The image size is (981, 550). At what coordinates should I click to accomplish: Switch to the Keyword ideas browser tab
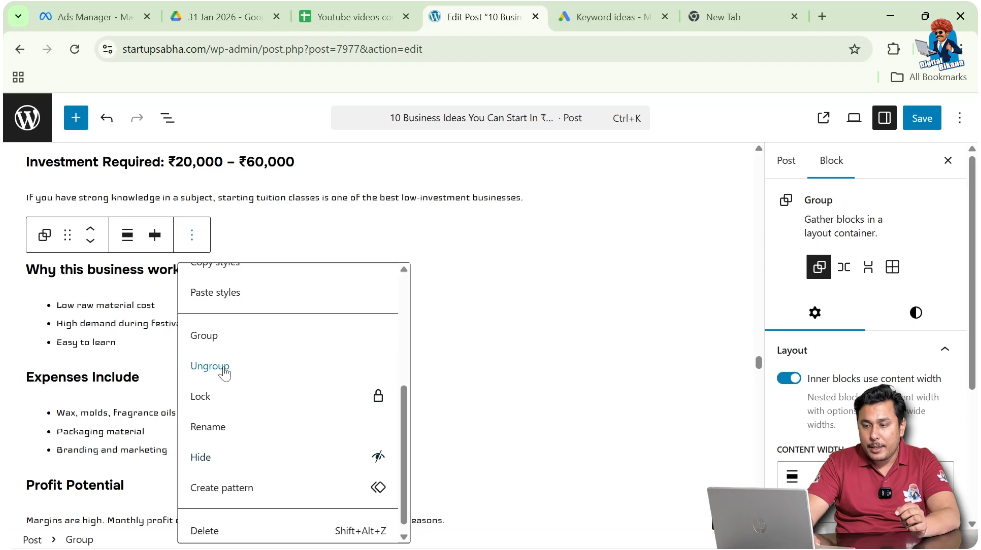(x=613, y=17)
